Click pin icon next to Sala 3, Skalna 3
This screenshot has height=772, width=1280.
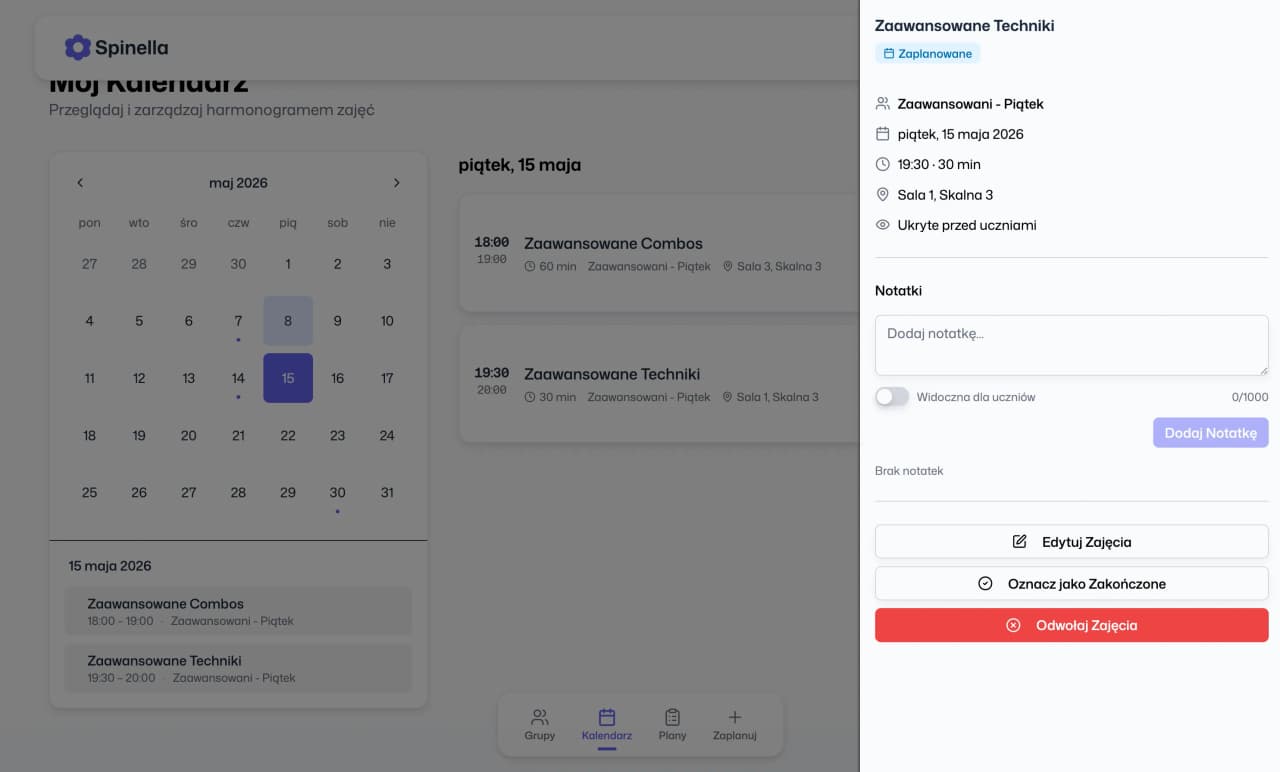[x=727, y=267]
